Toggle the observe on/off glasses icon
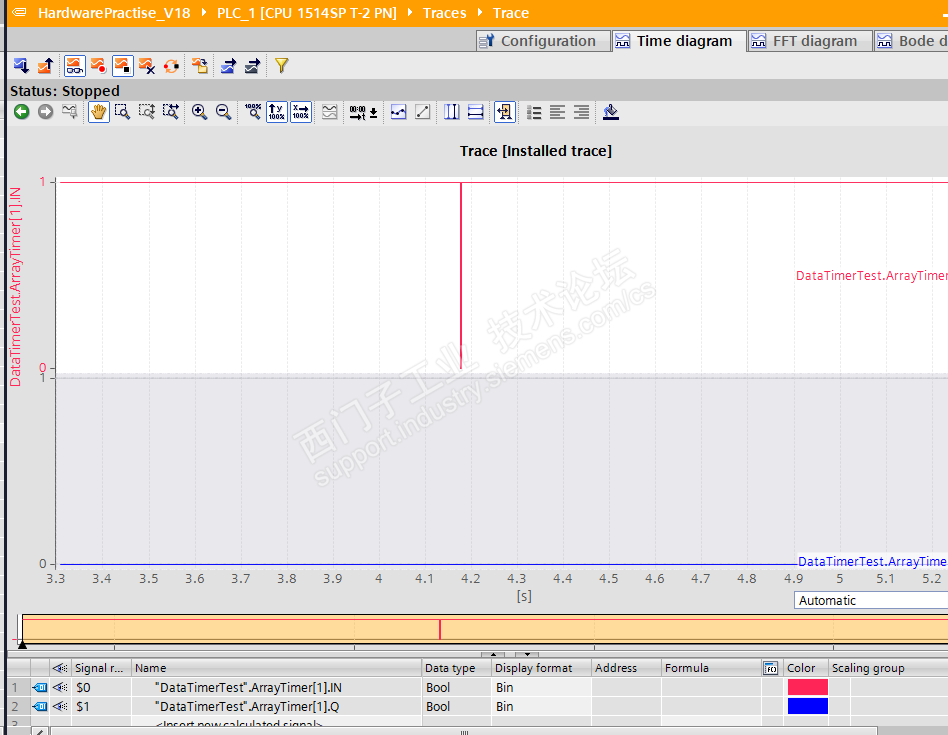The height and width of the screenshot is (735, 948). point(75,65)
